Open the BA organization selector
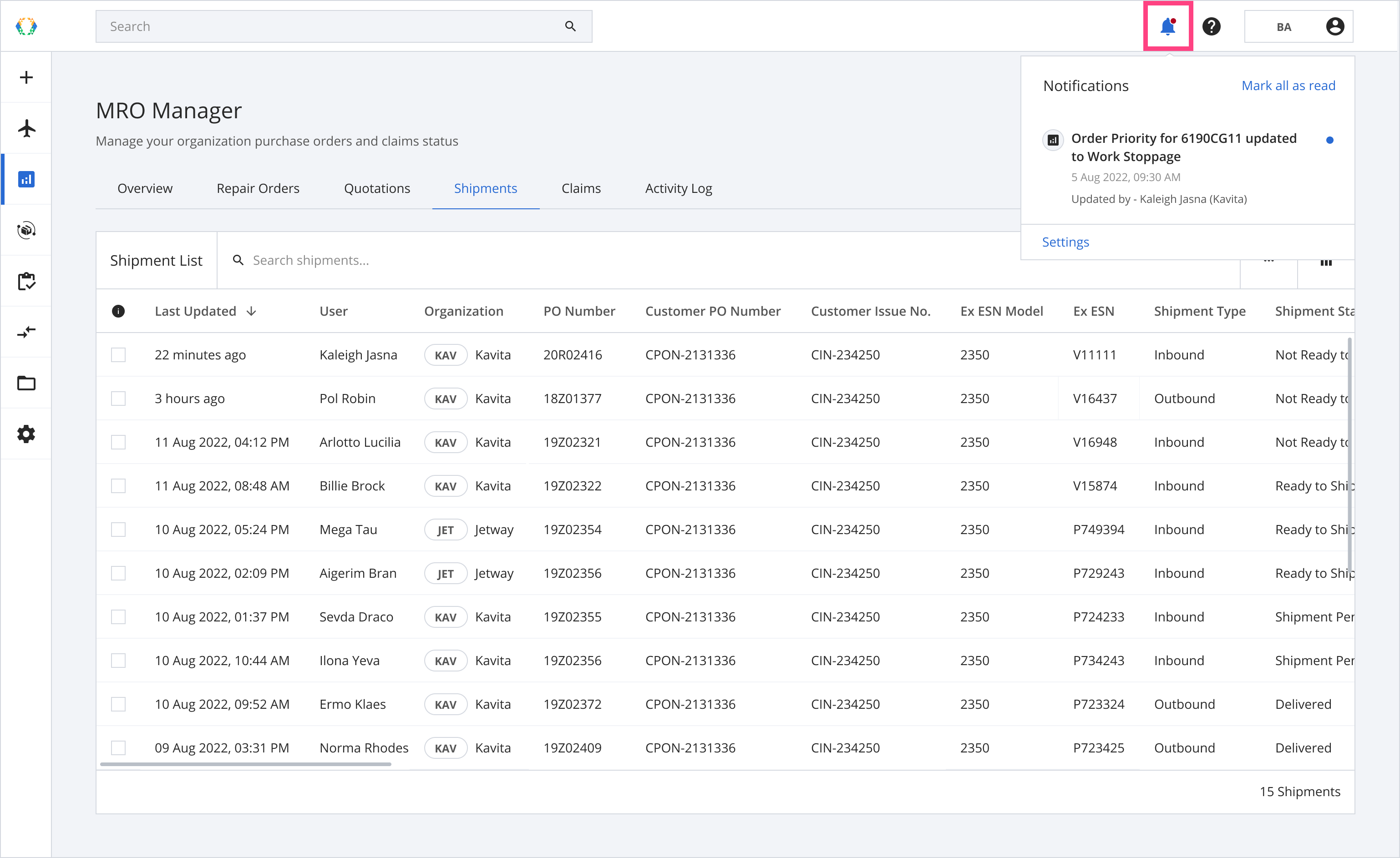This screenshot has height=858, width=1400. click(1299, 26)
